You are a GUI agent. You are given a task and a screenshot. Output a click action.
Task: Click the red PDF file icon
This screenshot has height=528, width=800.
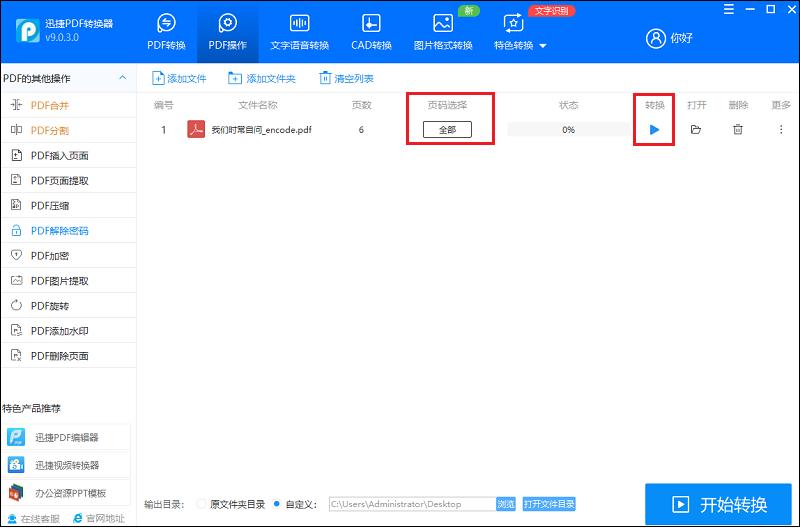[196, 130]
